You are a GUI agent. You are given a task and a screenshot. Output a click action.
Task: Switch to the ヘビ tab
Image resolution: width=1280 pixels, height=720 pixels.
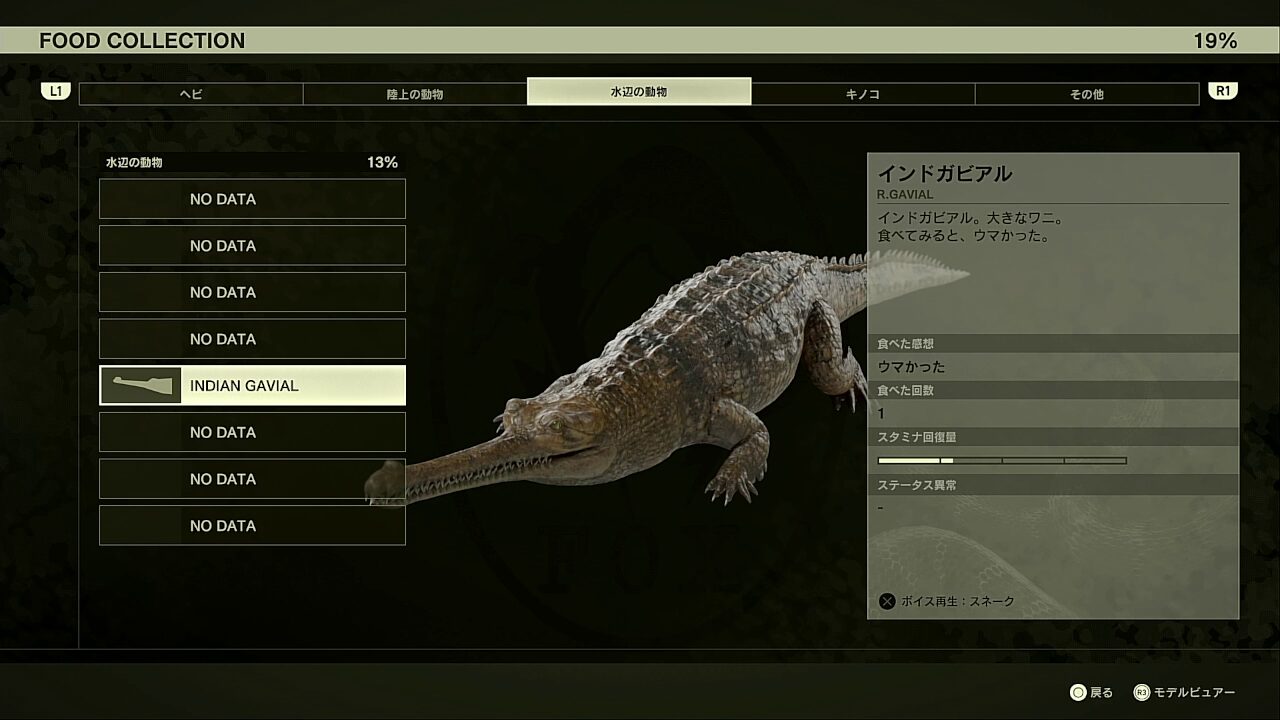[191, 93]
